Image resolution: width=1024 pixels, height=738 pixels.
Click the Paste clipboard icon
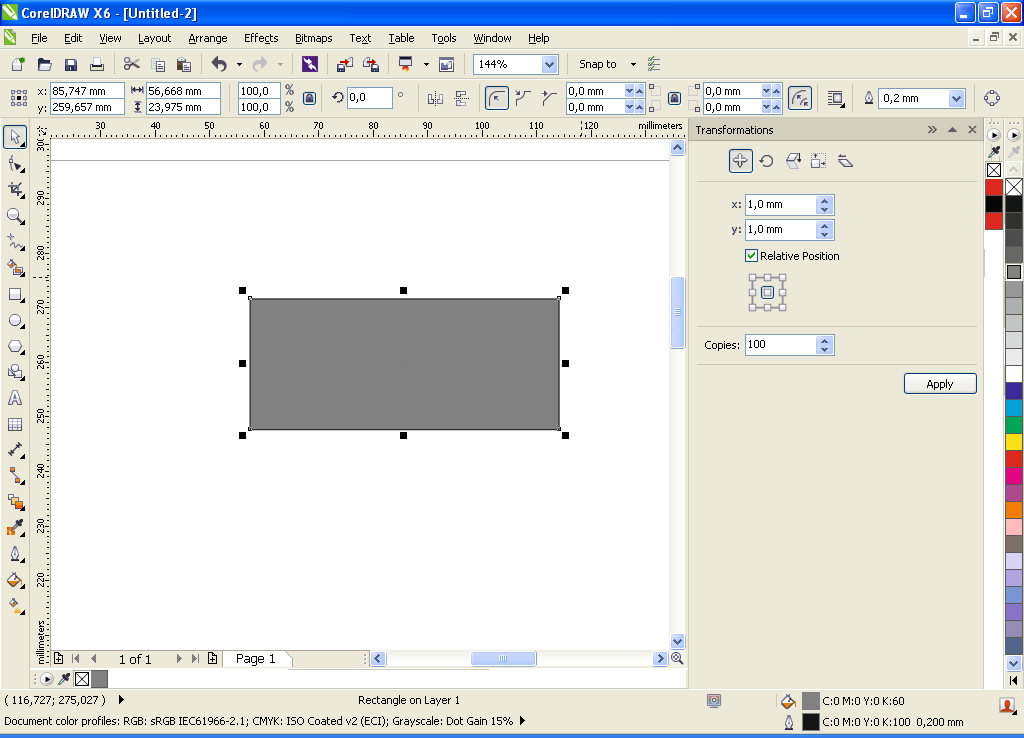(184, 64)
